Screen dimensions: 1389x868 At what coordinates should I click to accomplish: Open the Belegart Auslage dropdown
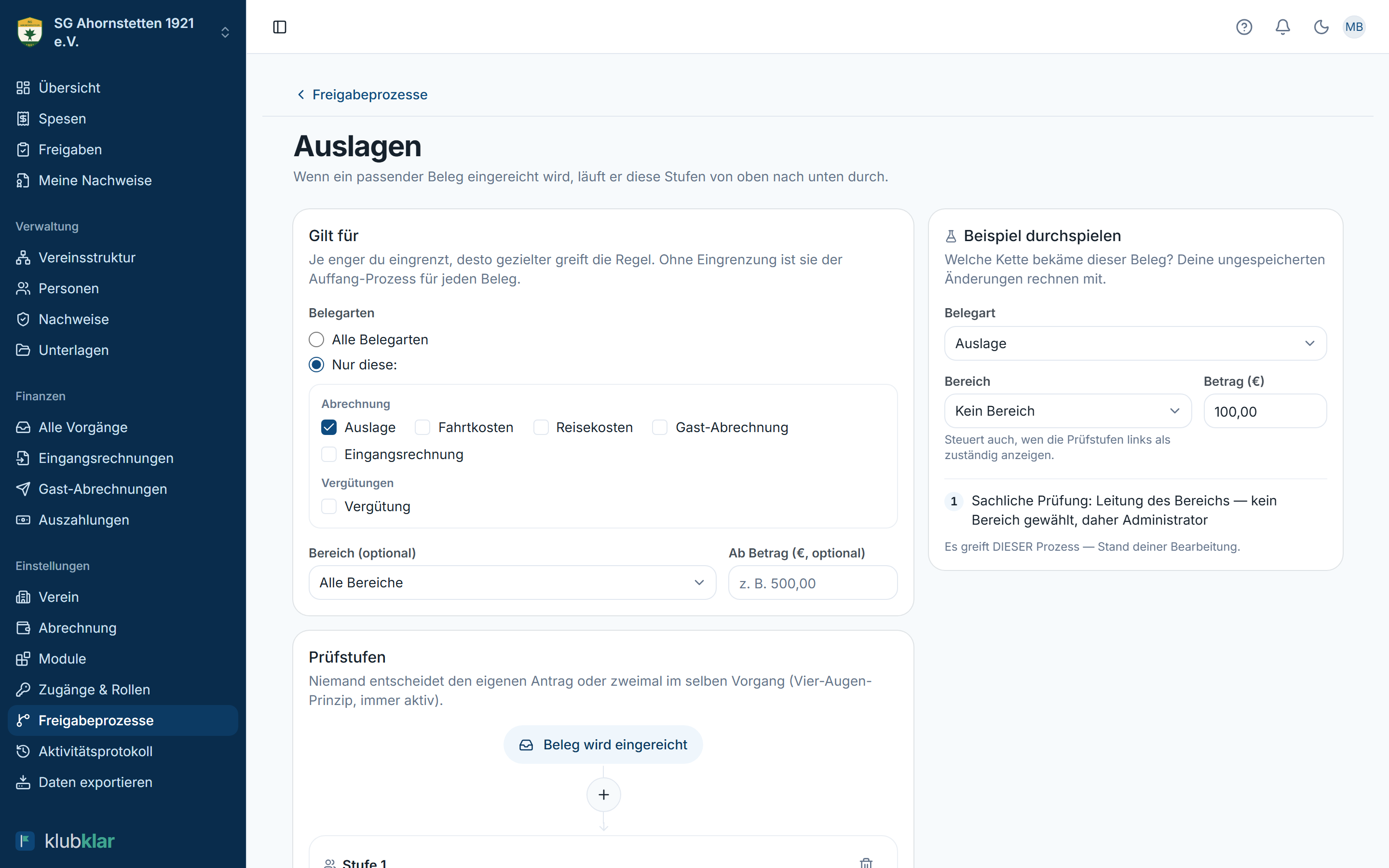1135,343
